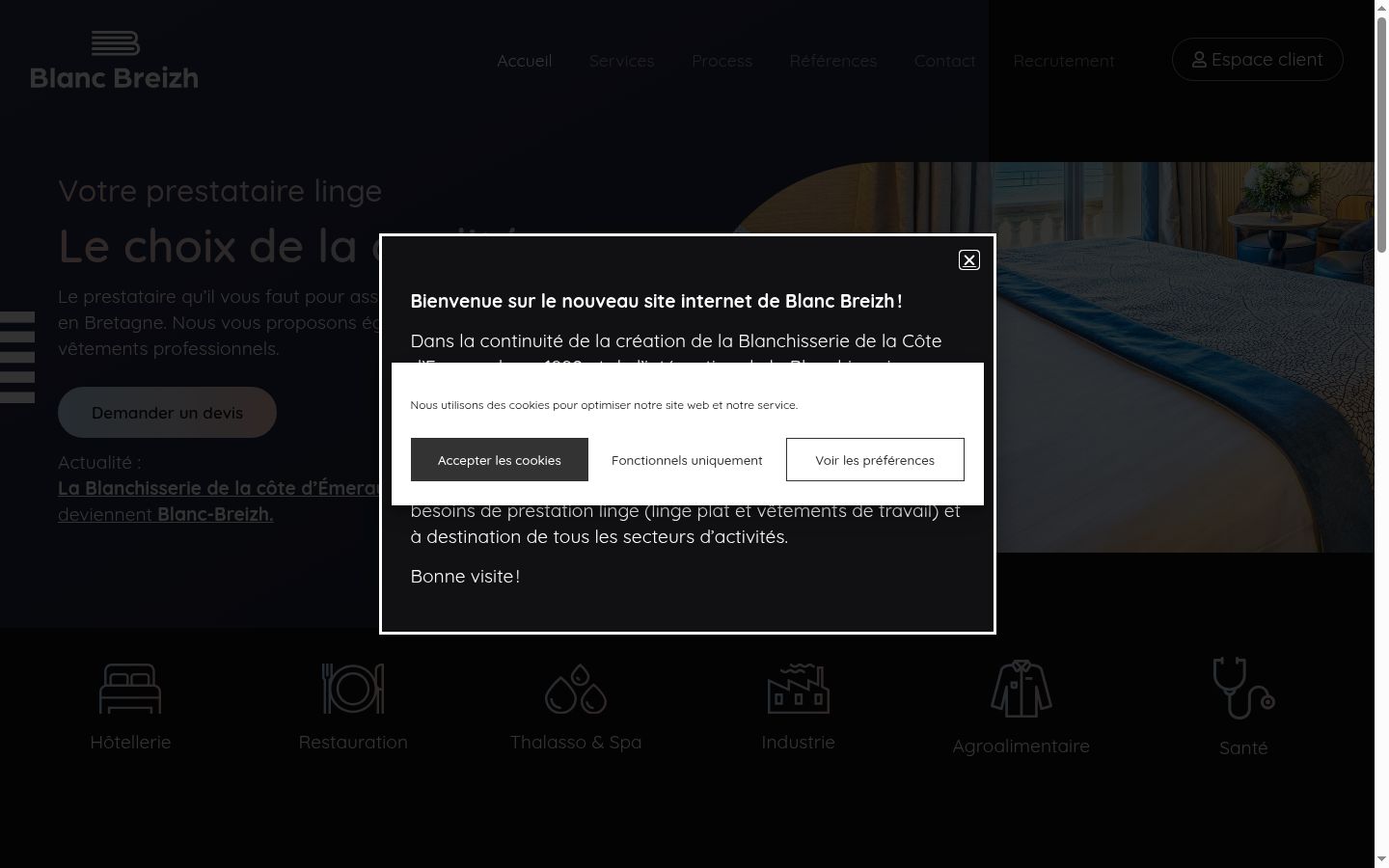The height and width of the screenshot is (868, 1389).
Task: Click the 'Nous utilisons des cookies' notice text
Action: point(604,405)
